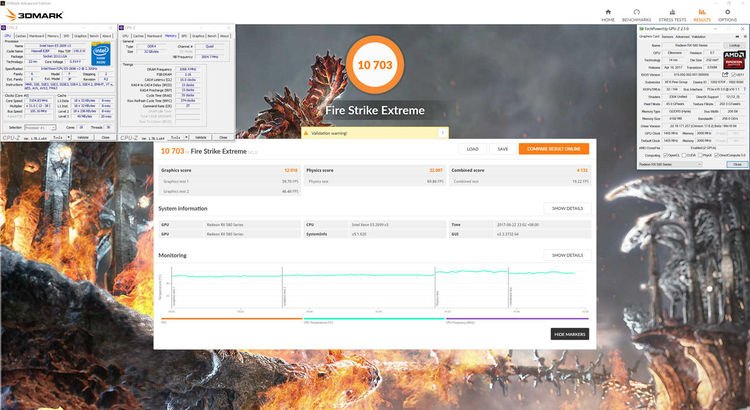Viewport: 750px width, 410px height.
Task: Click the 10 703 score circle
Action: point(375,65)
